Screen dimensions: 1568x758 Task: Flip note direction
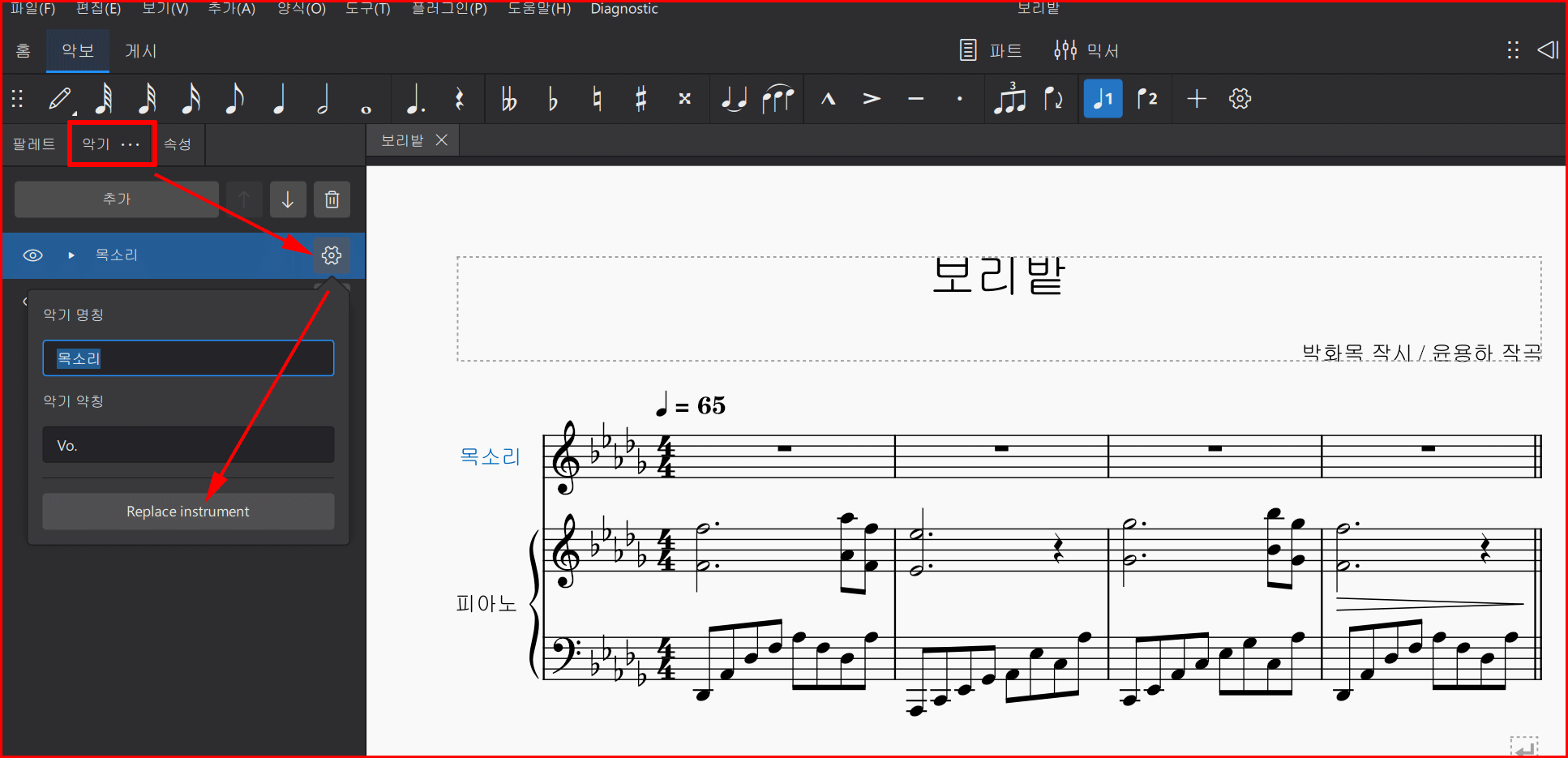[1053, 99]
